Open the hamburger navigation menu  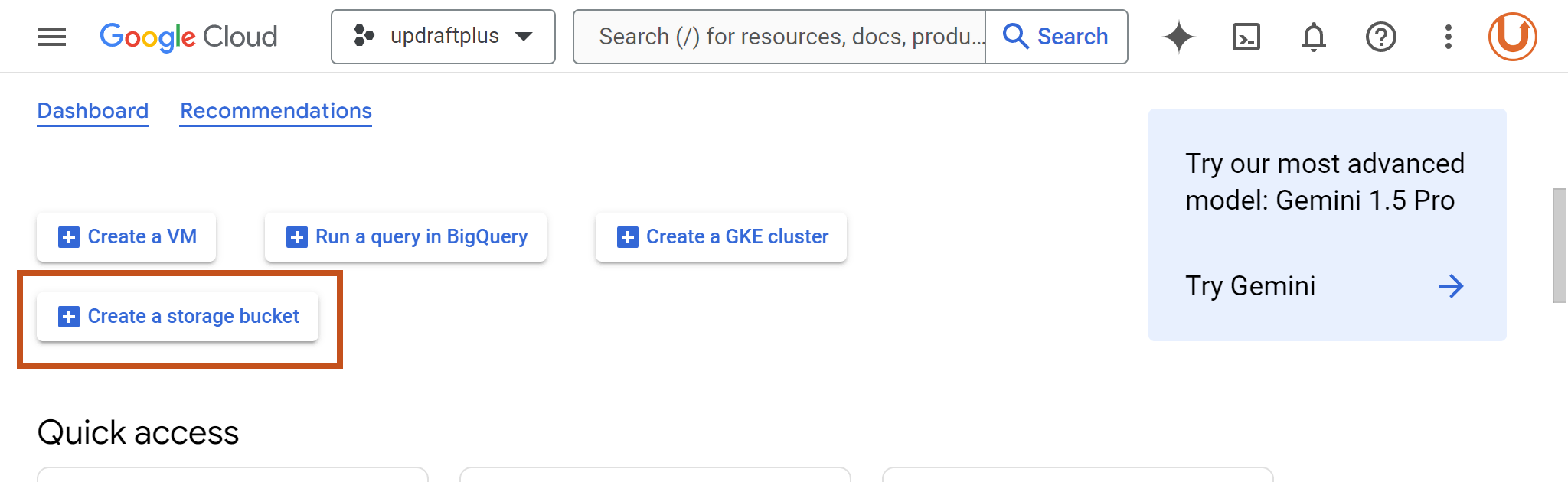pyautogui.click(x=52, y=37)
